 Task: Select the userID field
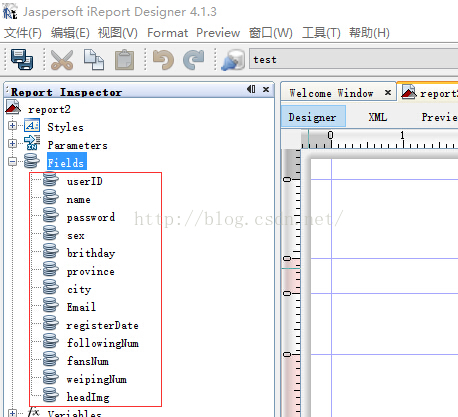(x=85, y=181)
